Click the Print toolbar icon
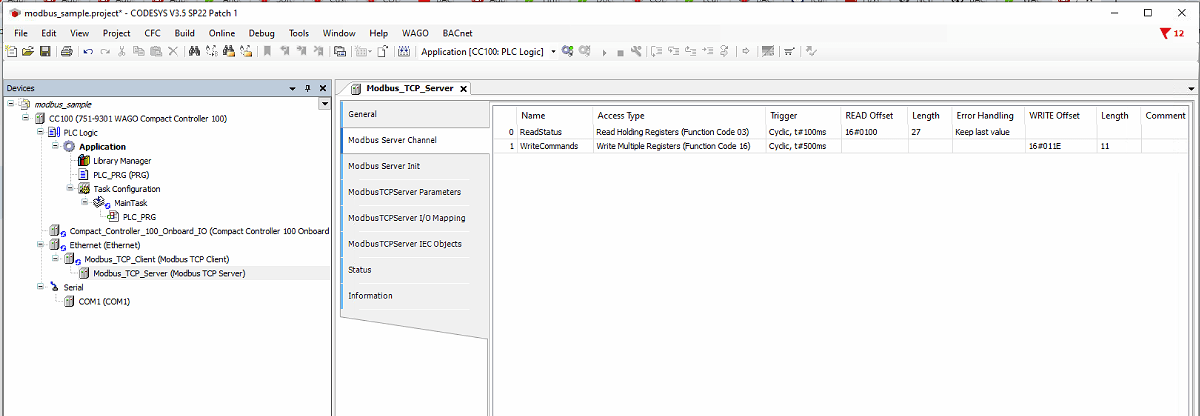Viewport: 1200px width, 416px height. coord(66,51)
